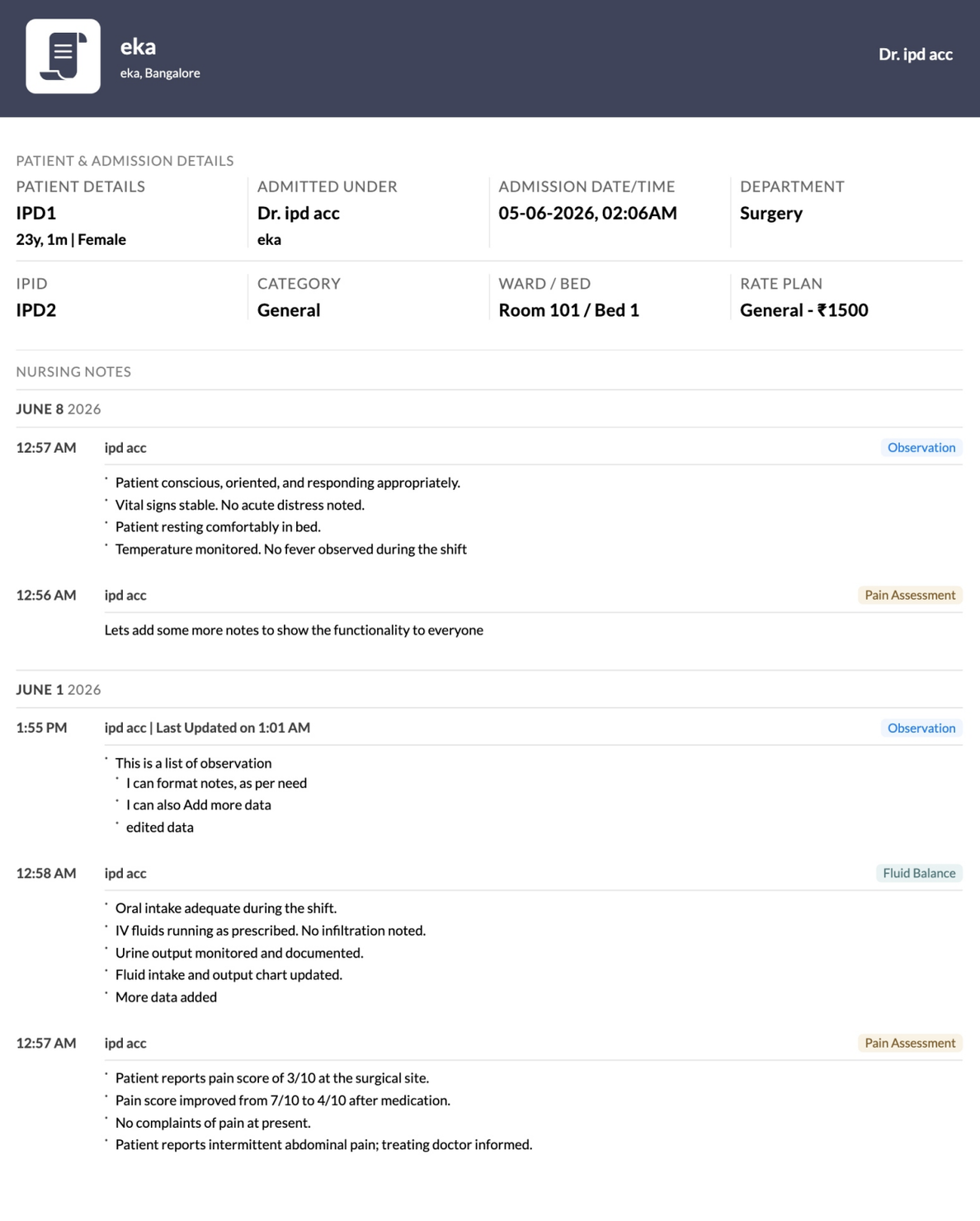Select the admission date 05-06-2026, 02:06AM
The height and width of the screenshot is (1221, 980).
click(x=587, y=213)
